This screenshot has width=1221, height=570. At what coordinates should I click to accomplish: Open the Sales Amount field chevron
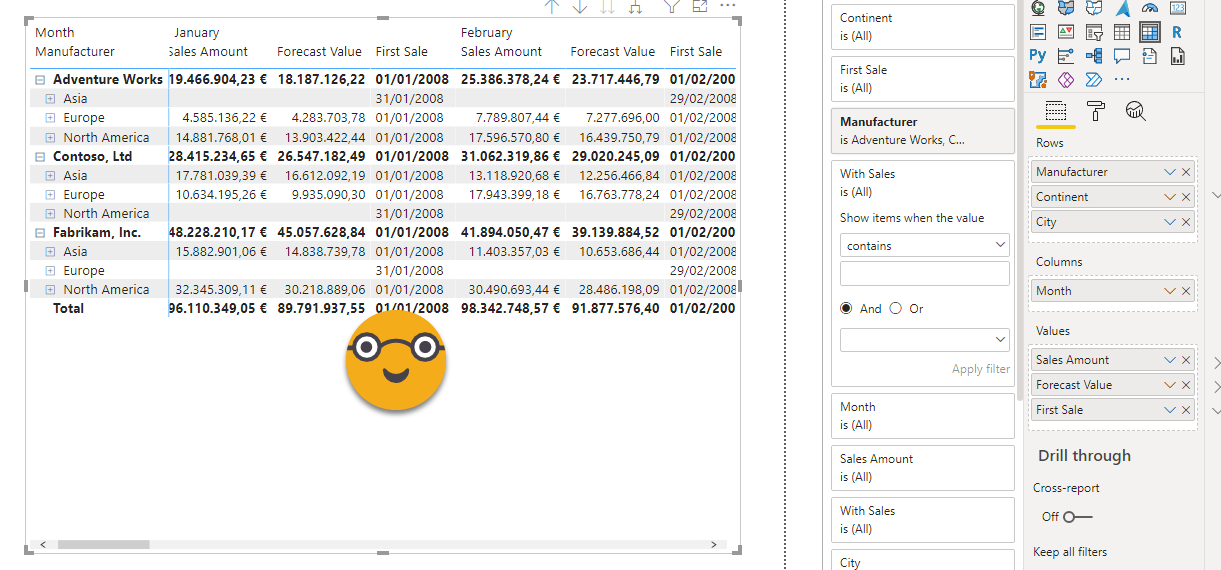pyautogui.click(x=1170, y=360)
